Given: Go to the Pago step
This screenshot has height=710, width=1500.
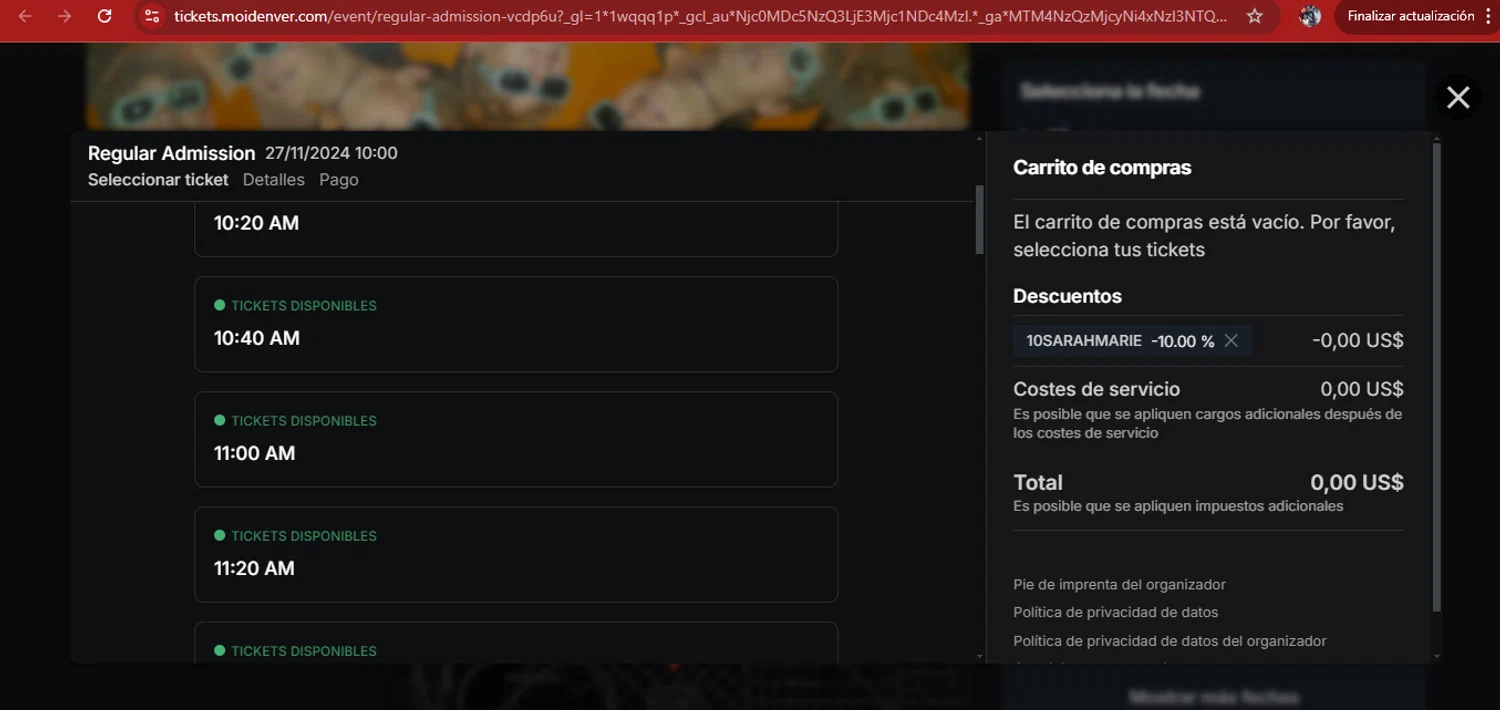Looking at the screenshot, I should [339, 180].
